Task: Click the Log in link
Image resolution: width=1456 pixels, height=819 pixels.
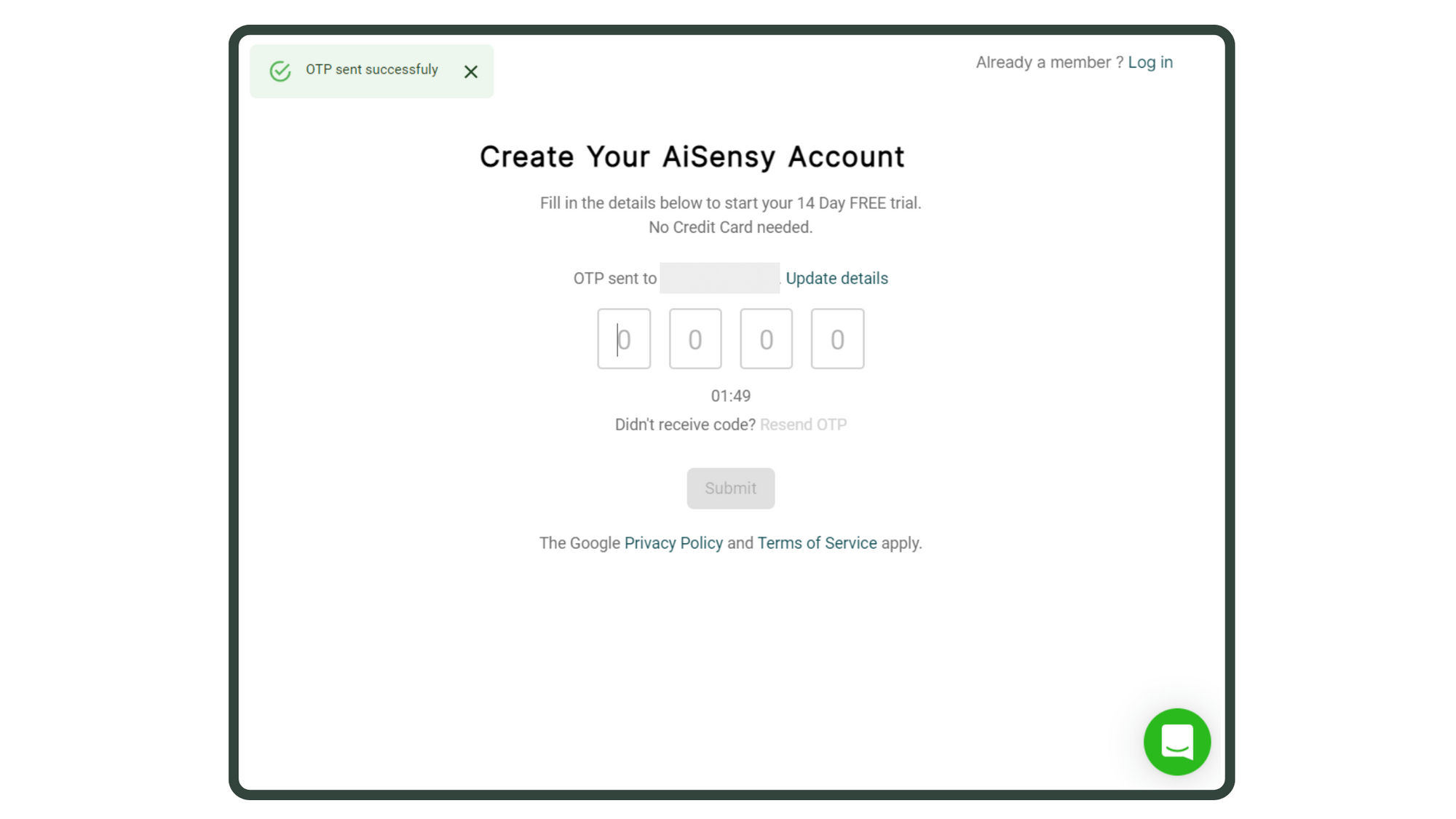Action: pos(1150,63)
